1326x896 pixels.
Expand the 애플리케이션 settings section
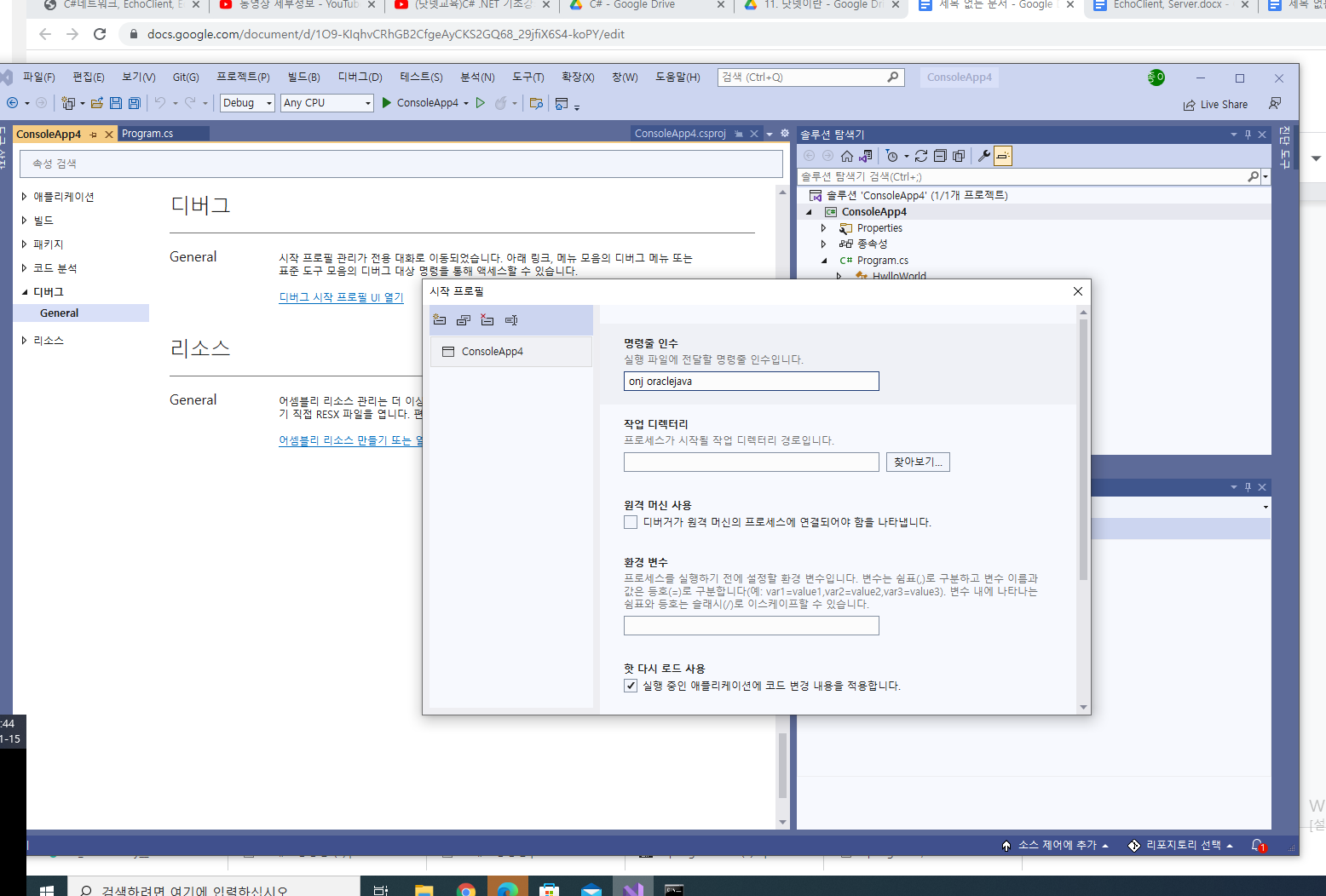point(24,197)
